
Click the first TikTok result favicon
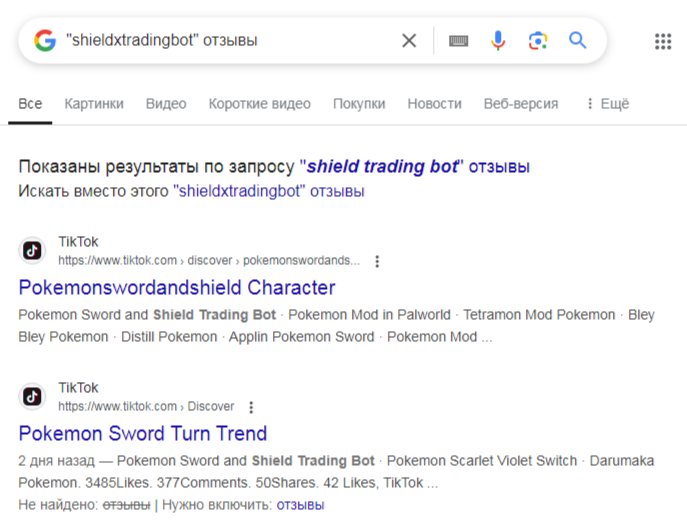point(33,251)
